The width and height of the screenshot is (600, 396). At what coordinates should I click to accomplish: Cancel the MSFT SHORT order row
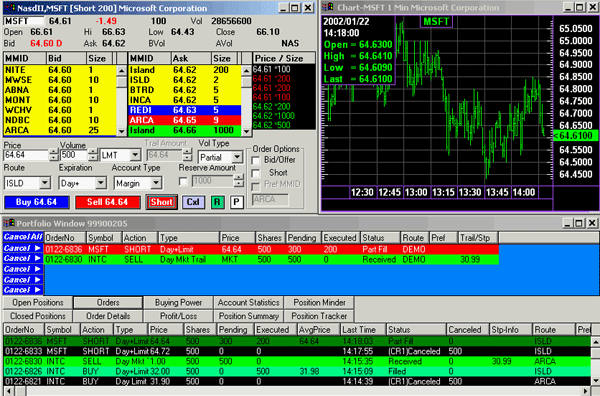23,248
